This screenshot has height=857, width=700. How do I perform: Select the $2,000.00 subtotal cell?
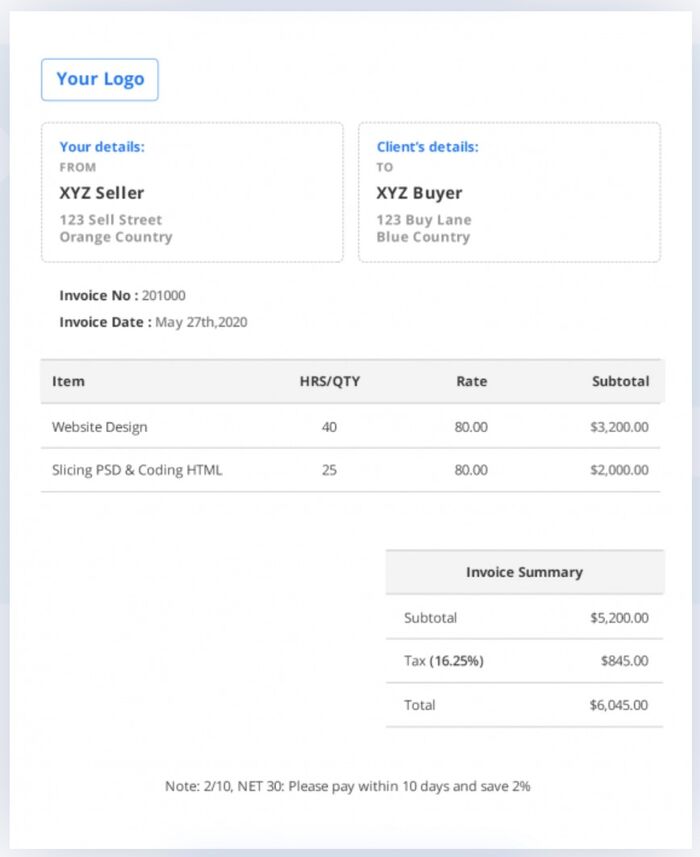click(618, 470)
